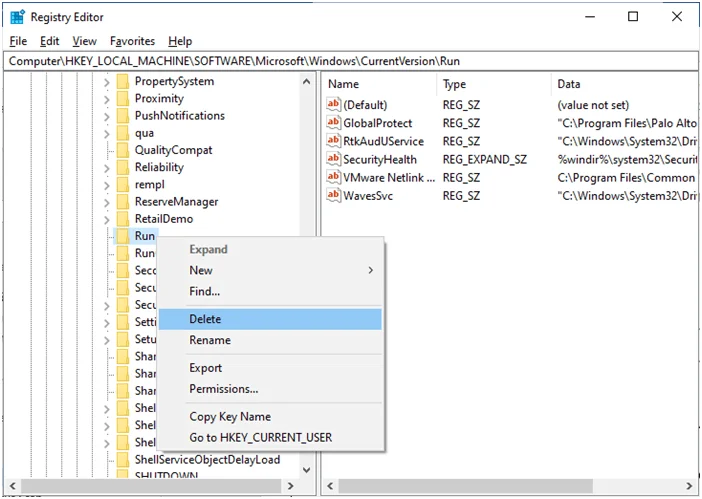Click the RtkAudUService string value icon
The width and height of the screenshot is (702, 499).
coord(333,141)
